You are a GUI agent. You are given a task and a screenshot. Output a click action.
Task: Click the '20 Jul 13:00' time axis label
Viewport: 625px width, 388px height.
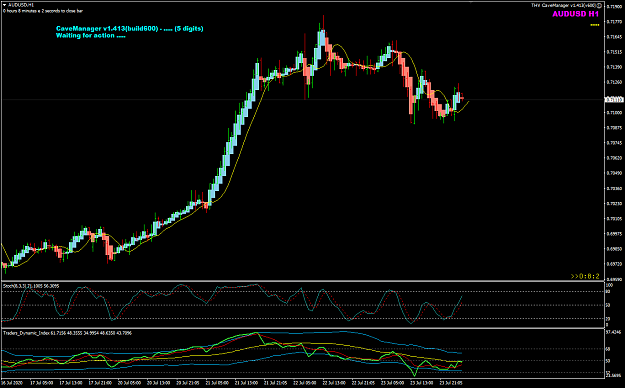tap(158, 383)
